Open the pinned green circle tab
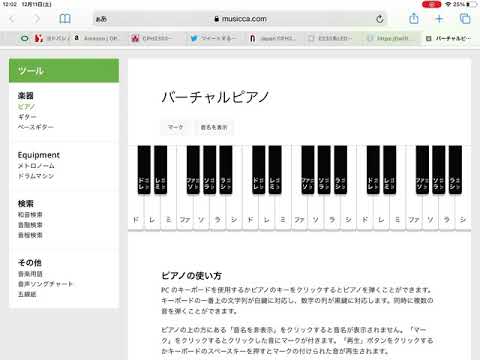The height and width of the screenshot is (360, 480). (x=24, y=38)
